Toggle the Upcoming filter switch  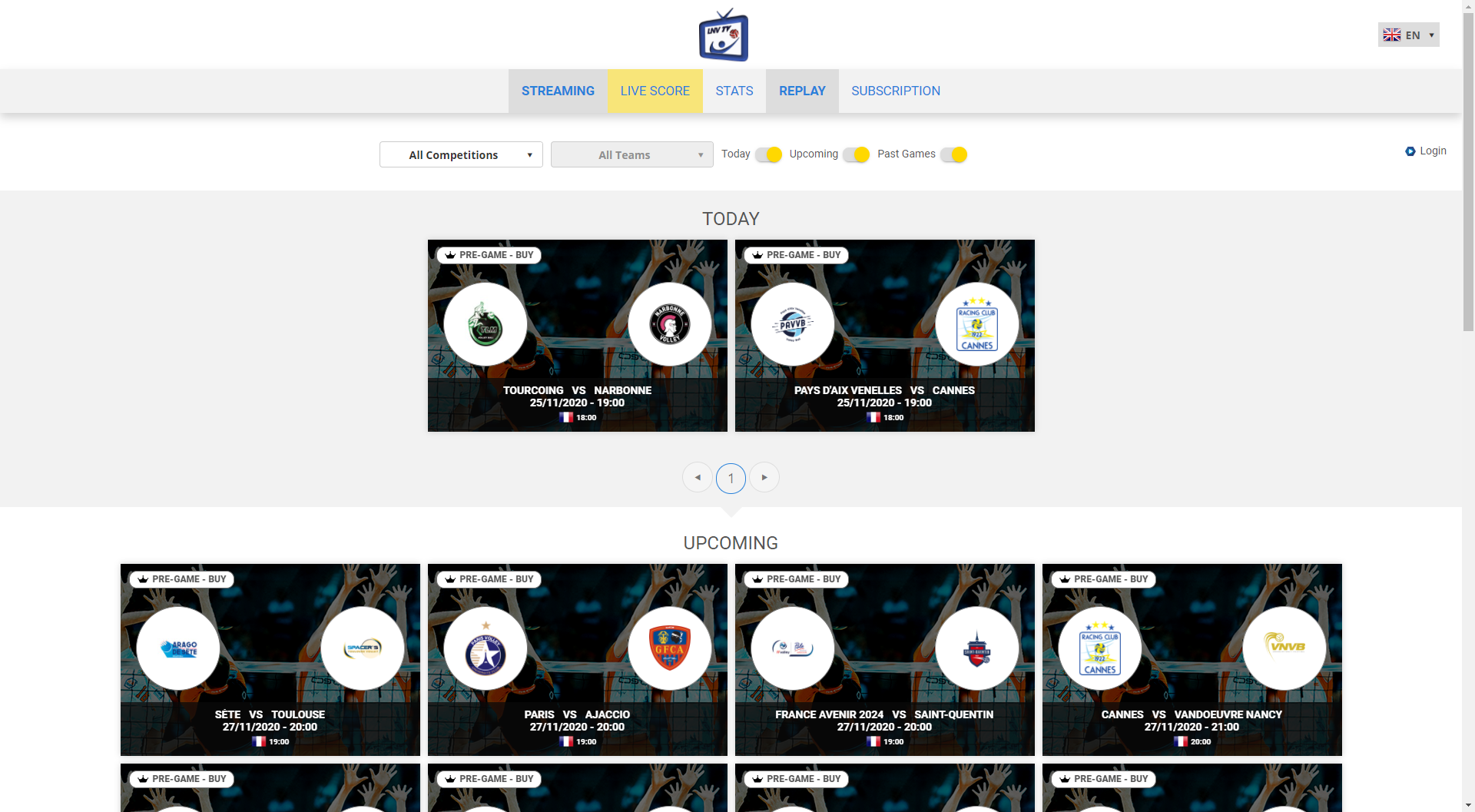pos(856,154)
